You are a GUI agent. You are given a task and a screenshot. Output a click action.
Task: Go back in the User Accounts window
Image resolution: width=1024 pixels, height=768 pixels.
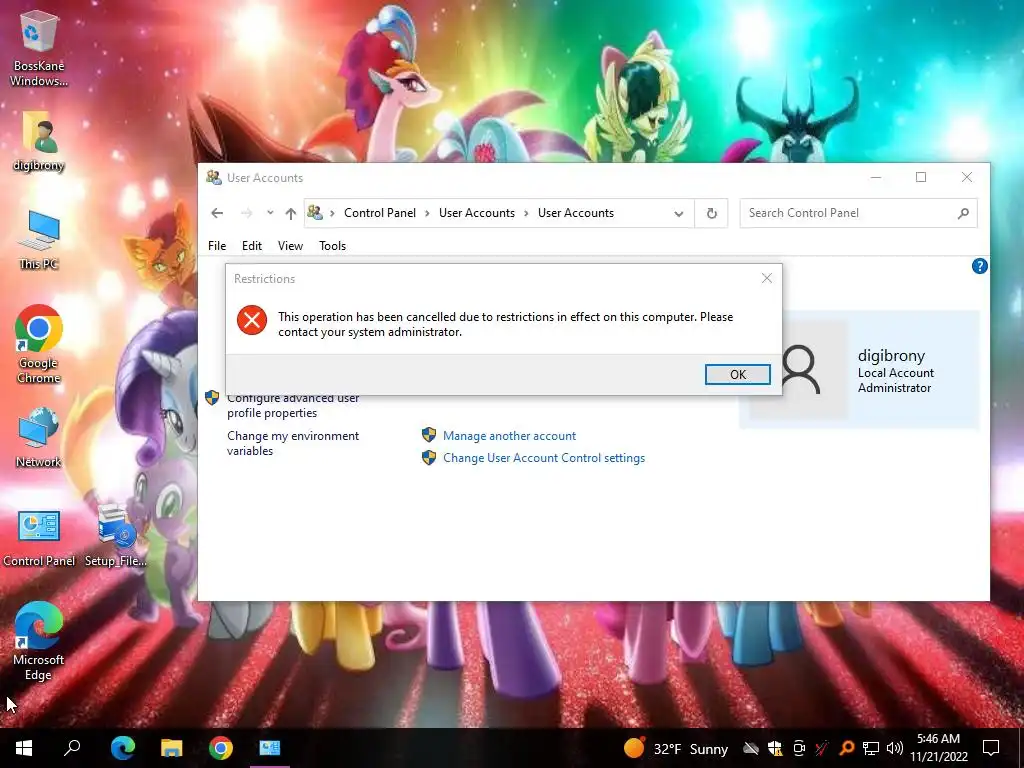(x=217, y=213)
